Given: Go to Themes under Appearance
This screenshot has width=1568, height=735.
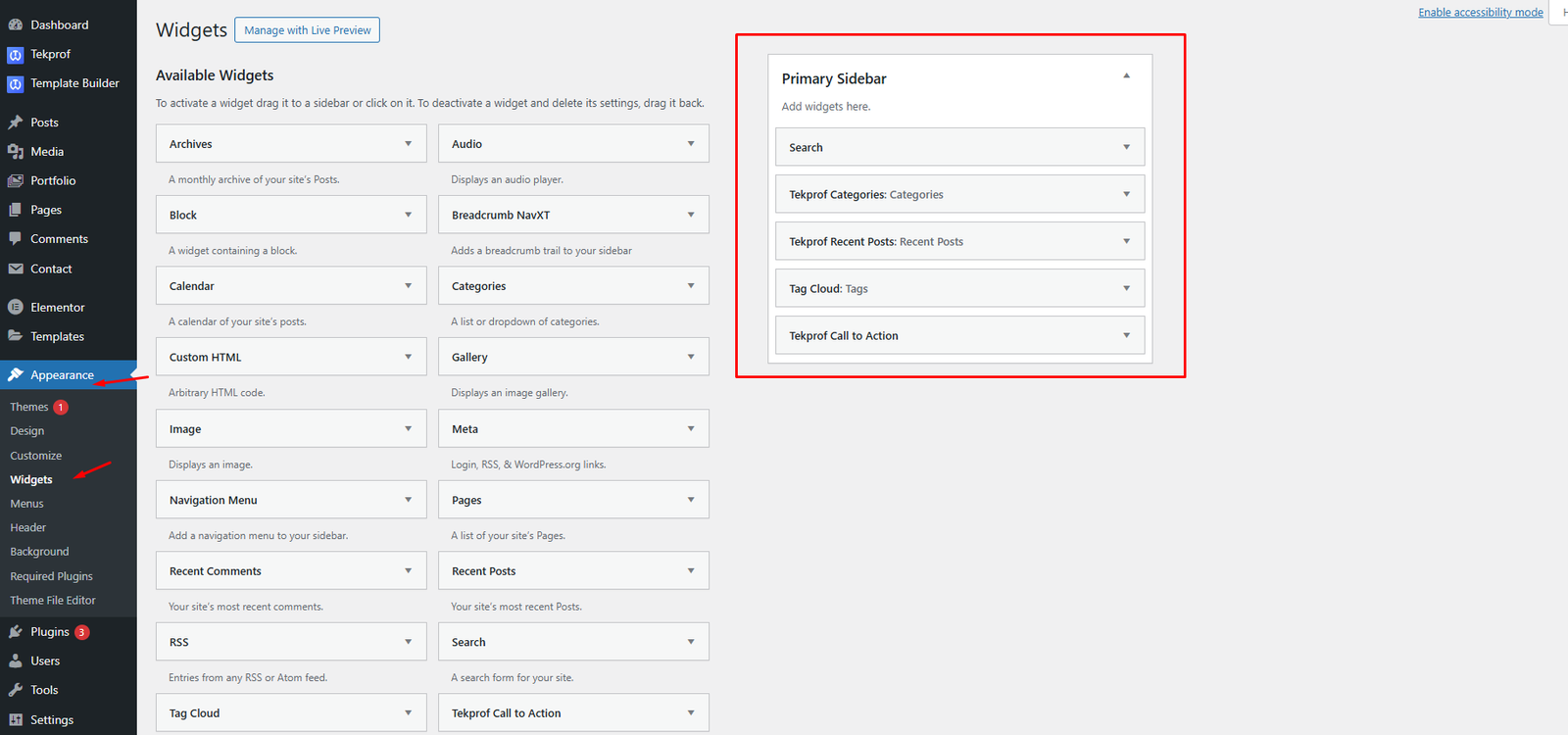Looking at the screenshot, I should (x=29, y=407).
